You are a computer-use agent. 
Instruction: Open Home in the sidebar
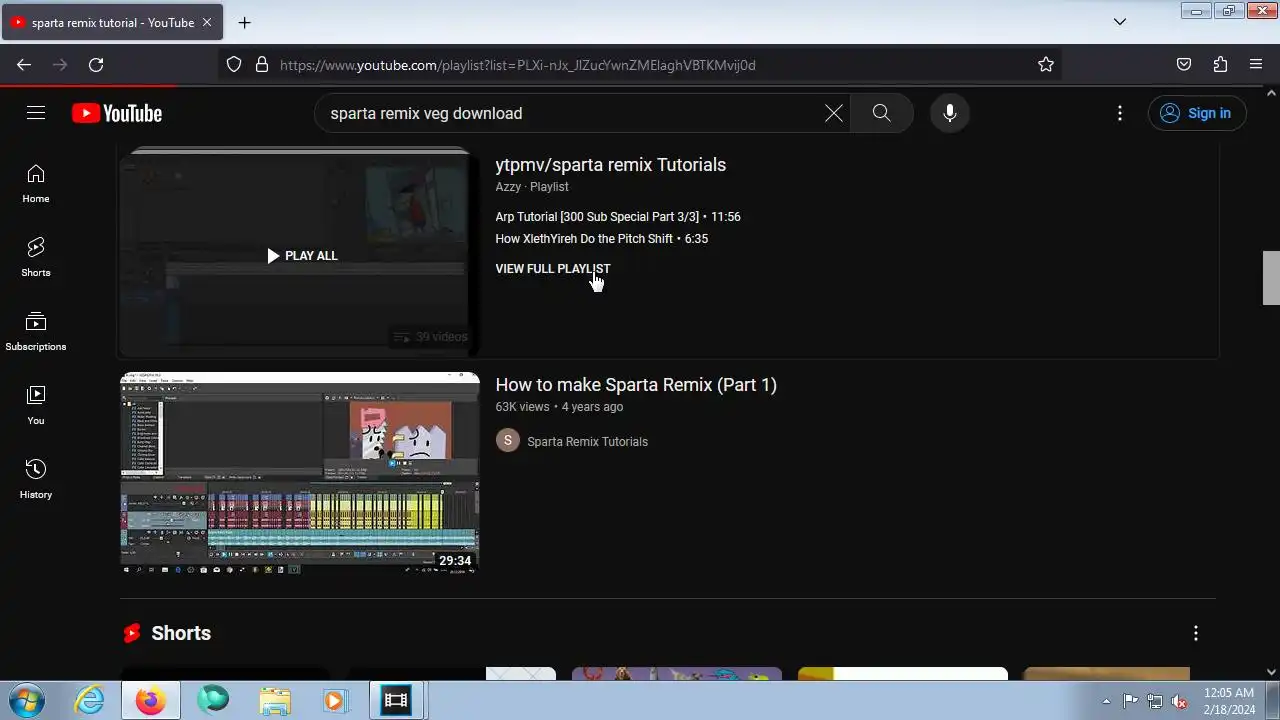click(36, 184)
